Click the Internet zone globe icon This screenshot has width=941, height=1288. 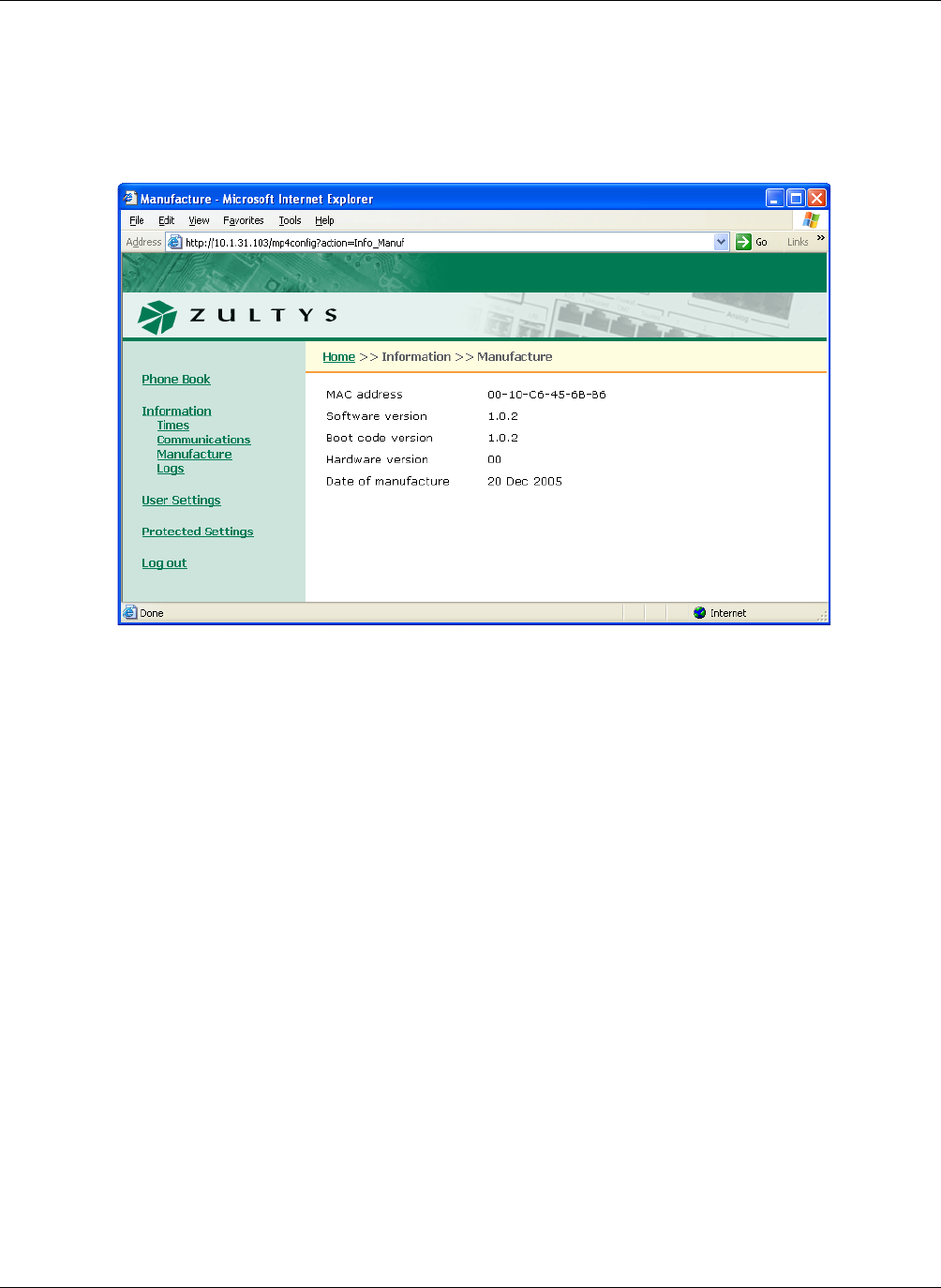[x=699, y=613]
